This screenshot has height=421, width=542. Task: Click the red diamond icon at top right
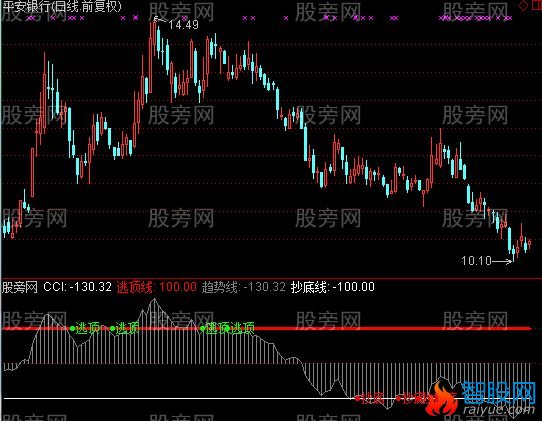click(x=524, y=5)
